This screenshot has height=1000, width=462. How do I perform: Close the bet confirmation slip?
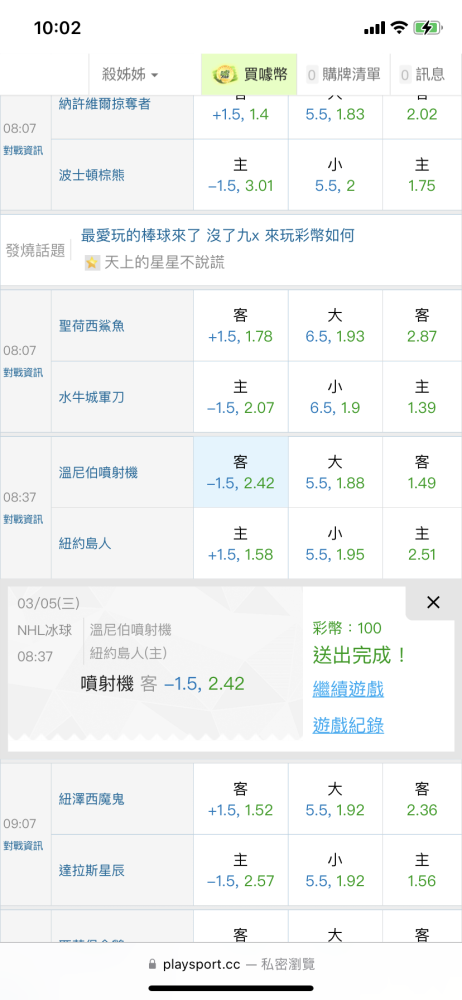pos(433,602)
